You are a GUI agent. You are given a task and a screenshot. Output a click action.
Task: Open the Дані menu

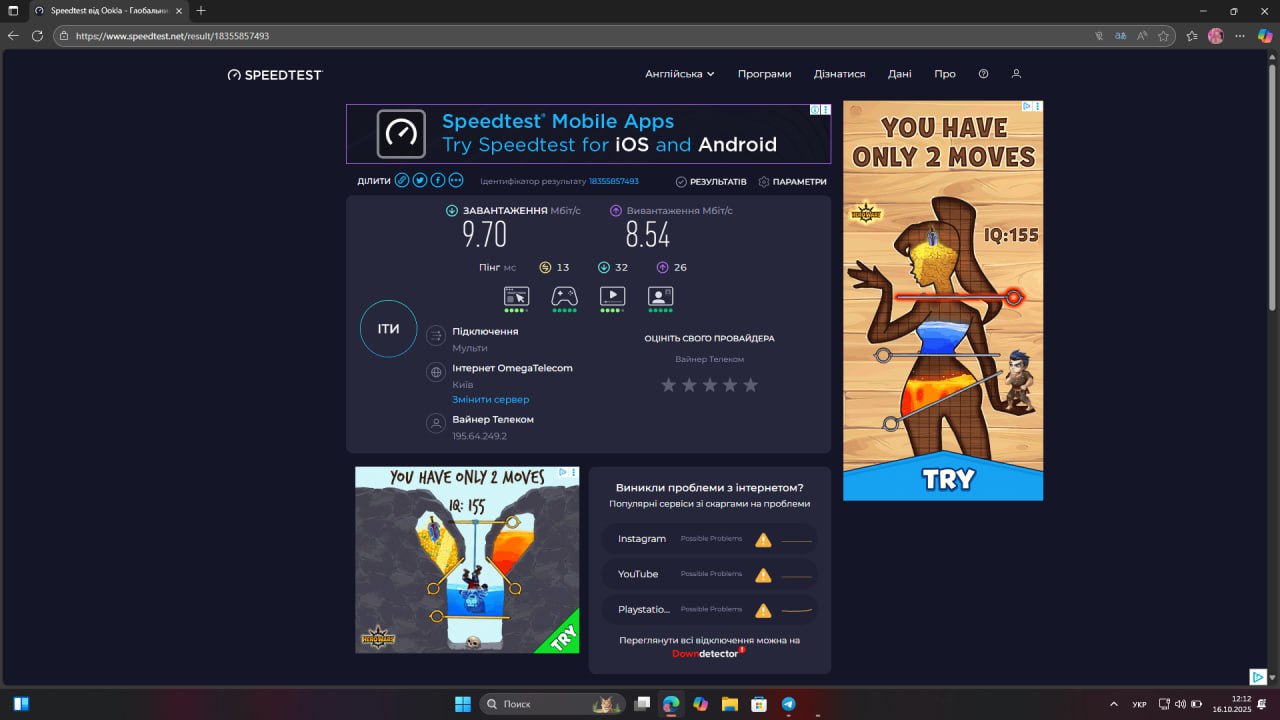coord(899,74)
